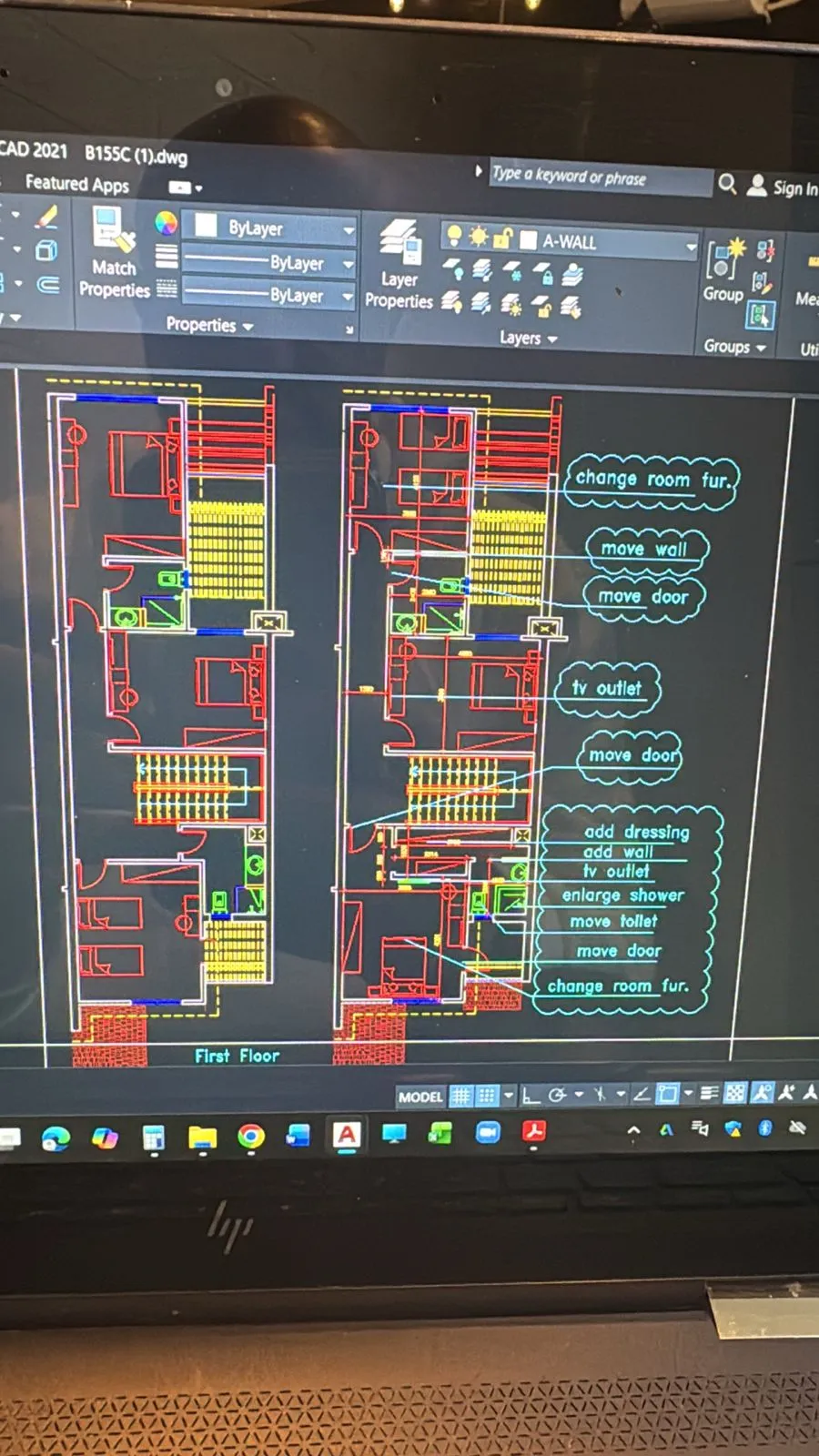This screenshot has height=1456, width=819.
Task: Switch to the Featured Apps tab
Action: [76, 184]
